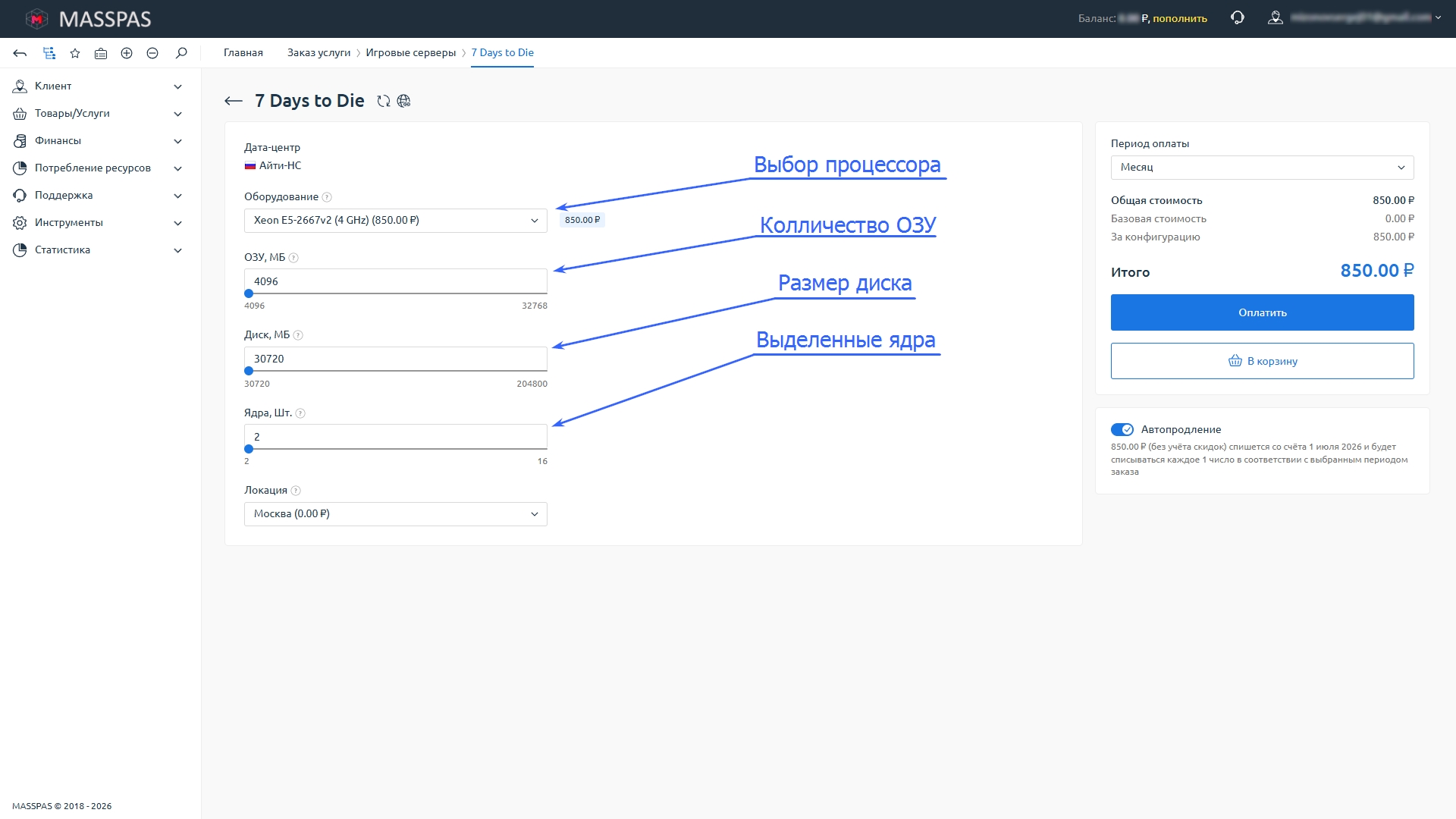
Task: Show help for Локация field
Action: click(x=296, y=491)
